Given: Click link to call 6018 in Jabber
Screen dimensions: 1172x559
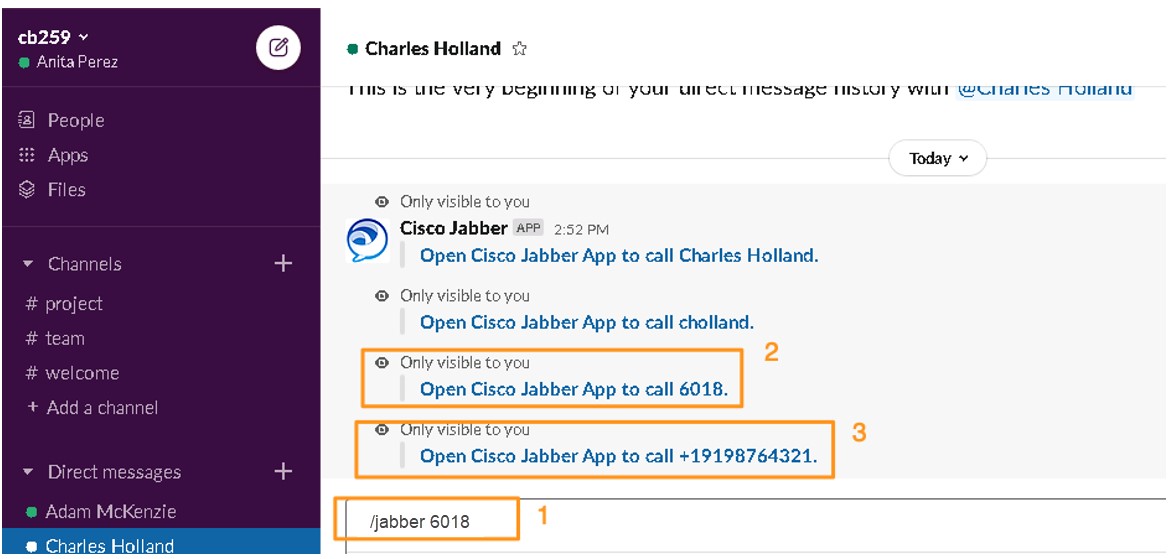Looking at the screenshot, I should 574,389.
